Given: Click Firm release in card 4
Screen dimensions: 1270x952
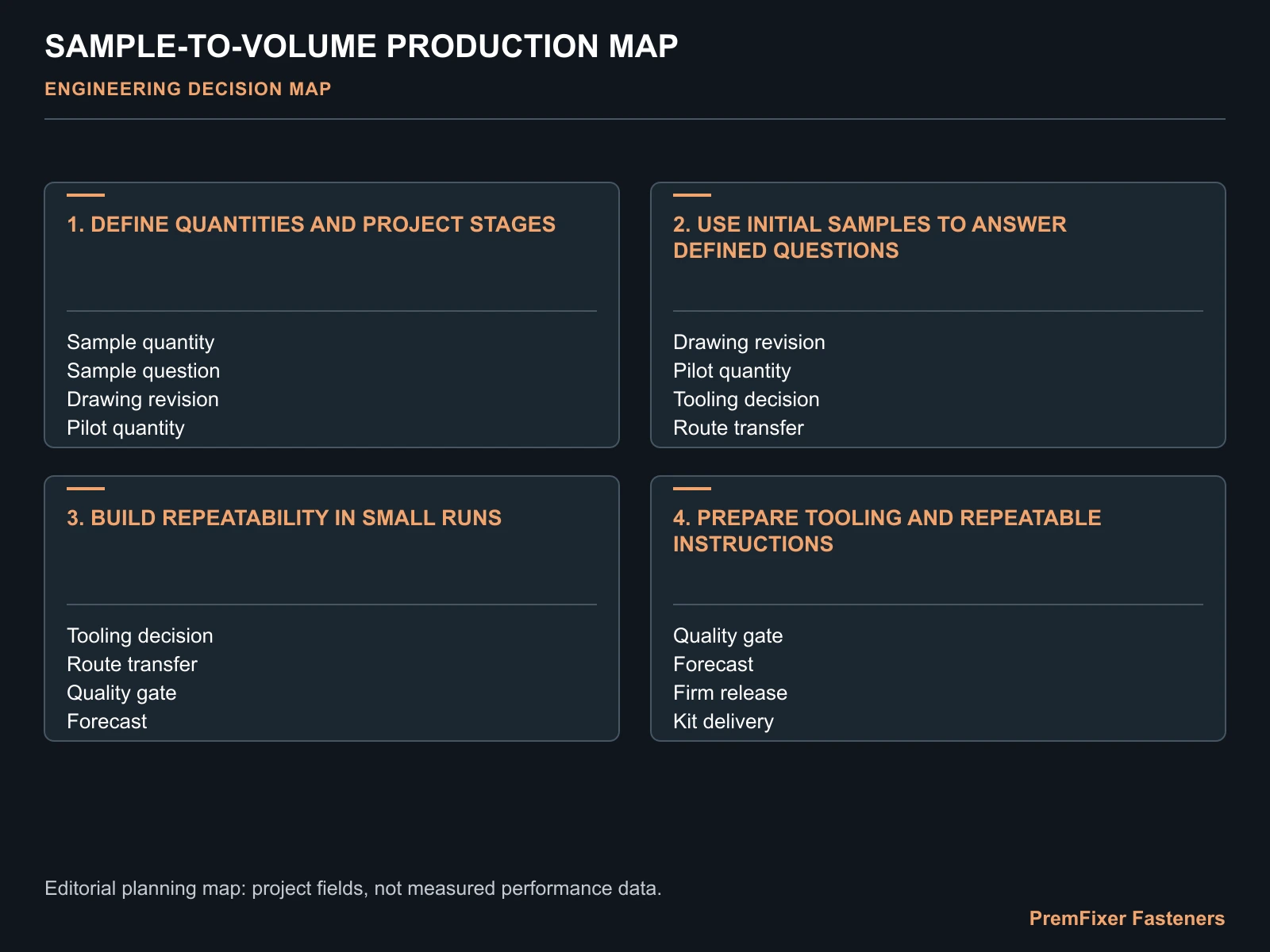Looking at the screenshot, I should [730, 693].
